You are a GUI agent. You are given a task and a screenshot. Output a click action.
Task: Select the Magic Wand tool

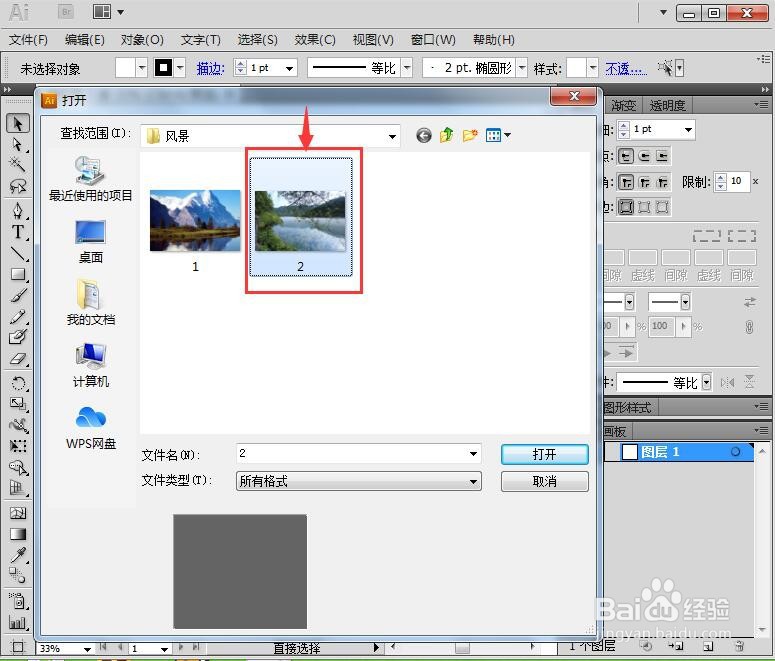click(x=18, y=165)
